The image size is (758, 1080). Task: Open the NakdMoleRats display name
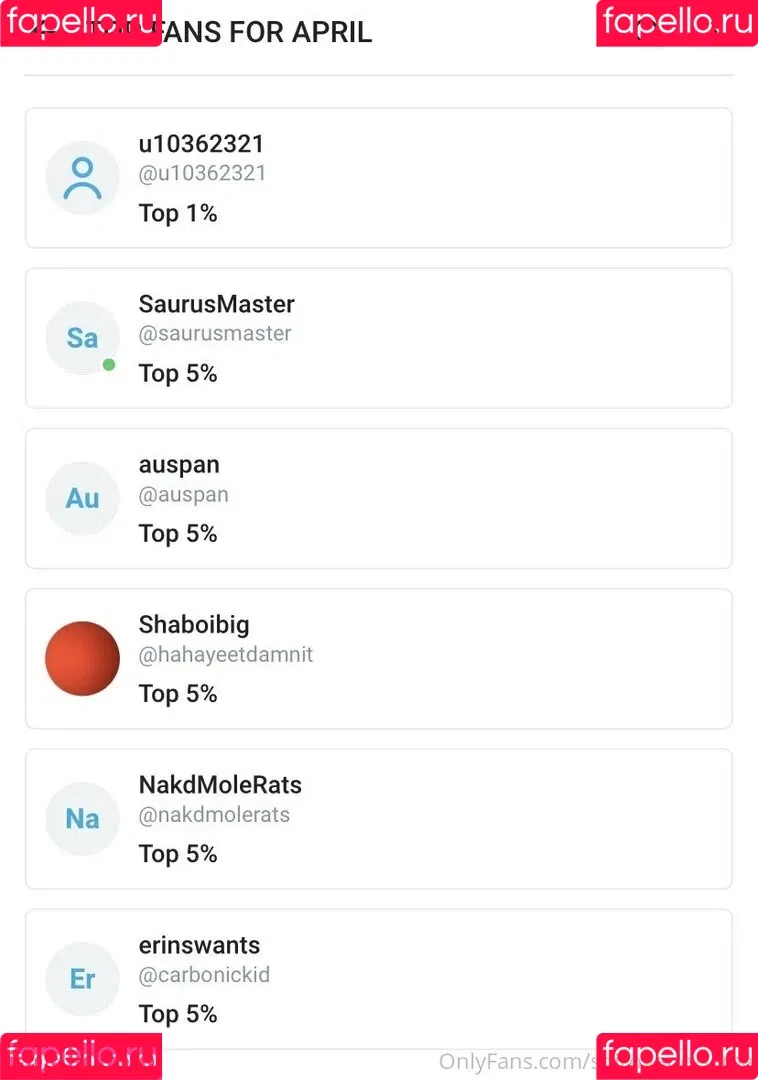[220, 785]
